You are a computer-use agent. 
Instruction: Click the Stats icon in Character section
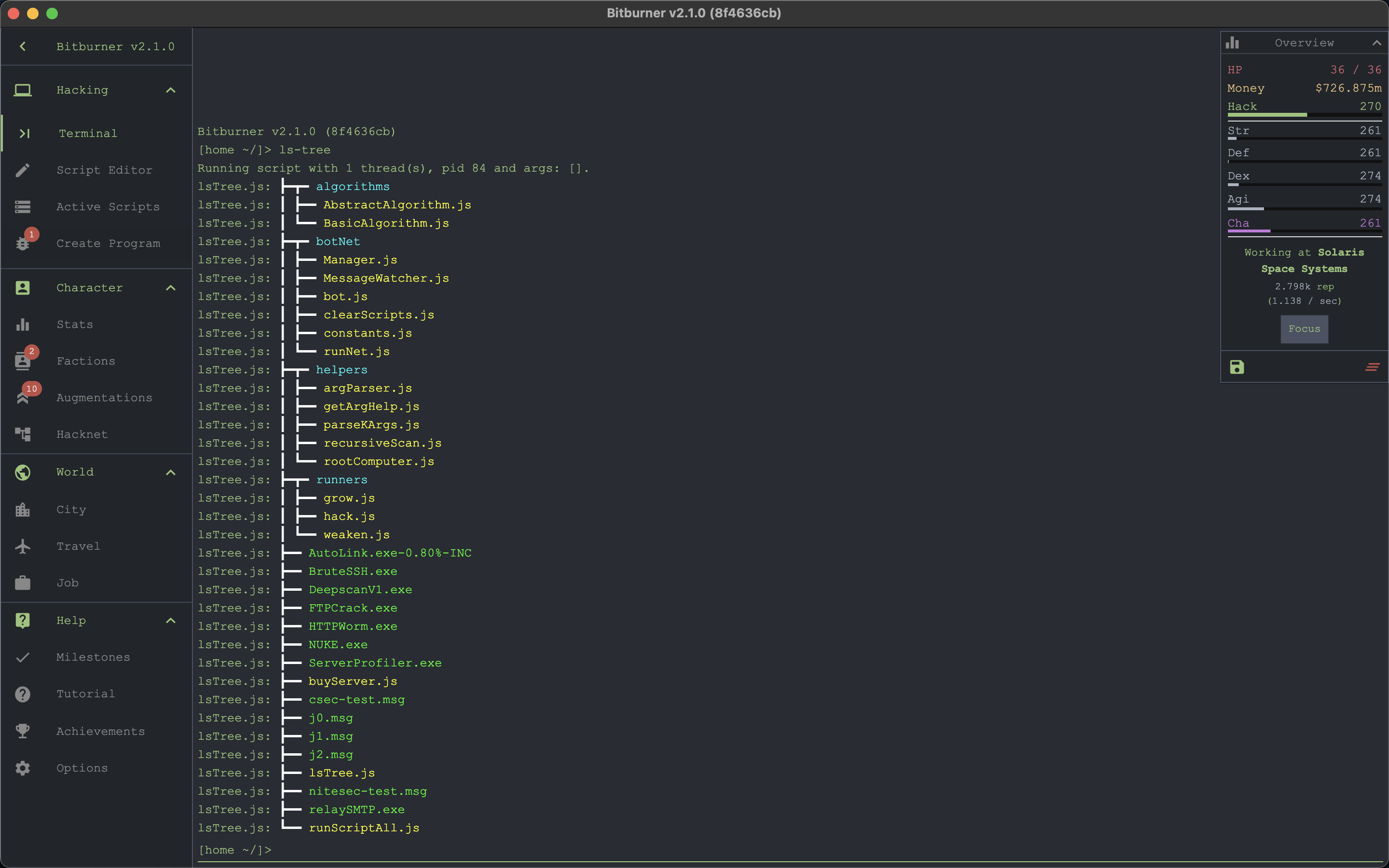[x=24, y=324]
